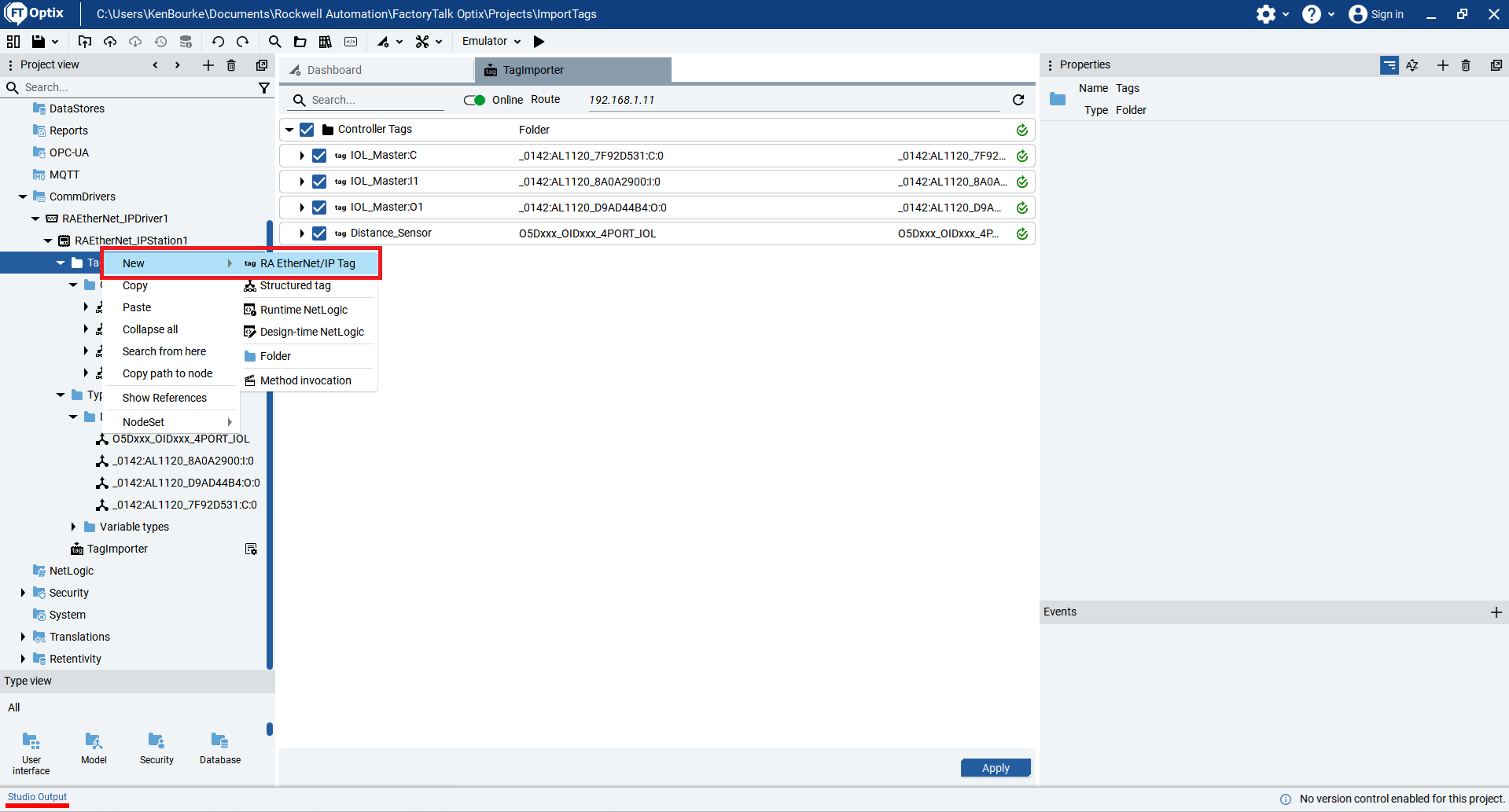Click the commit/export project icon
This screenshot has height=812, width=1509.
pos(85,42)
